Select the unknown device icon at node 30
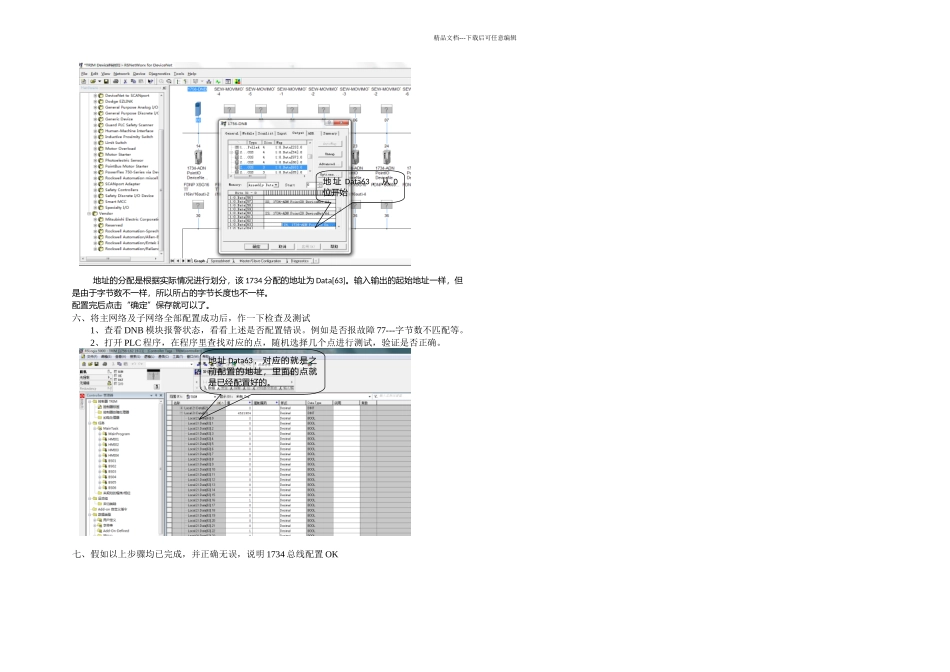The width and height of the screenshot is (950, 672). click(198, 205)
